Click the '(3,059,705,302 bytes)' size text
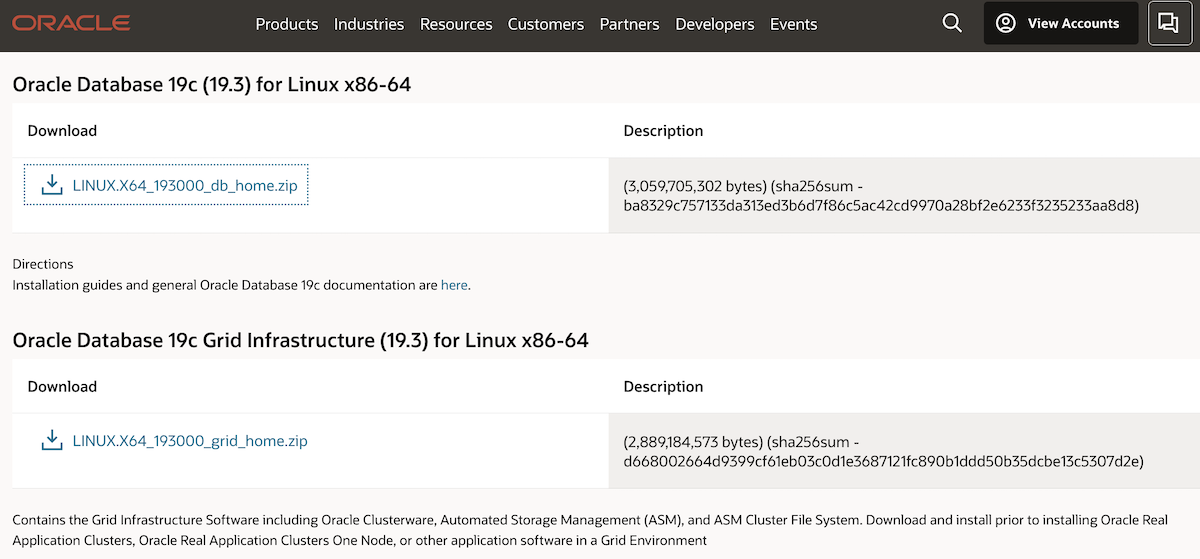The image size is (1200, 559). [697, 186]
